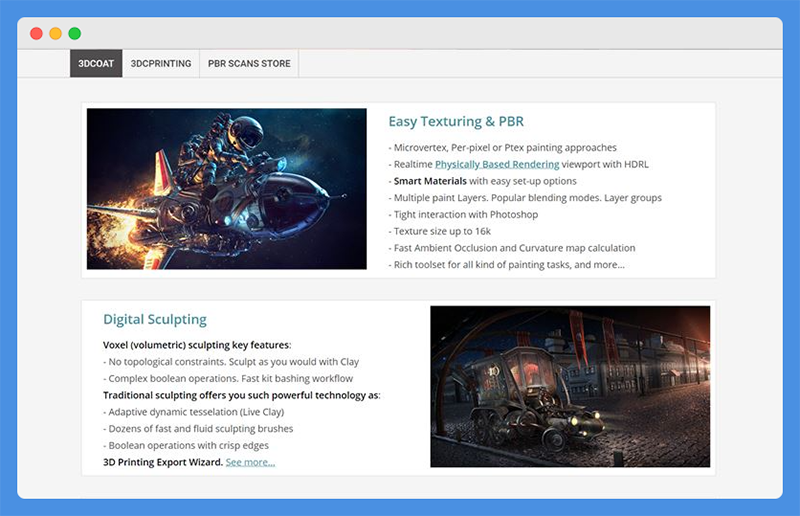This screenshot has height=516, width=800.
Task: Select the line "Texture size up to 16k"
Action: (x=440, y=231)
